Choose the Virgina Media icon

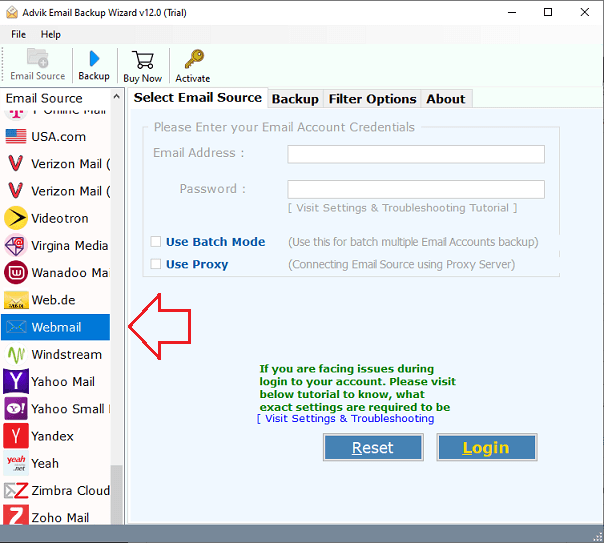click(x=15, y=245)
